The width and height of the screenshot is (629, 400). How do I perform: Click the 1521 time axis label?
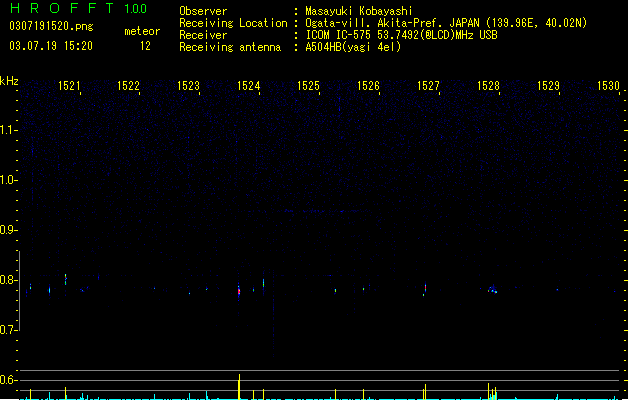[69, 86]
